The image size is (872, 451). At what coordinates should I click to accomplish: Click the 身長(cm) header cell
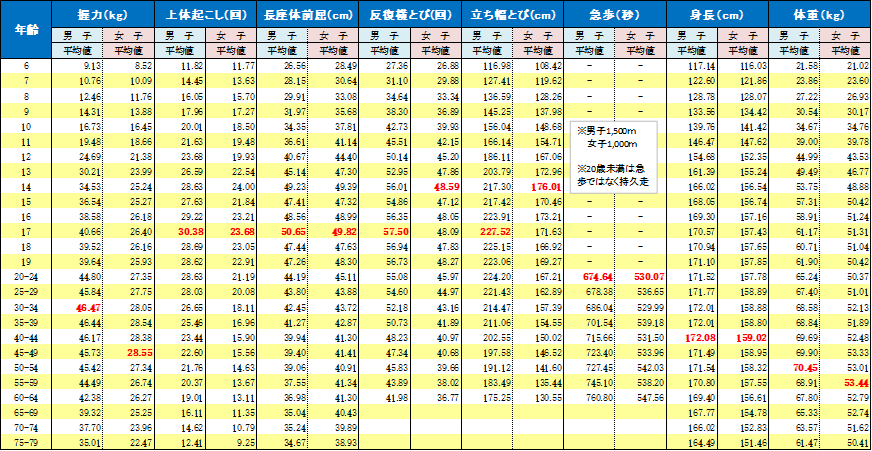(717, 16)
